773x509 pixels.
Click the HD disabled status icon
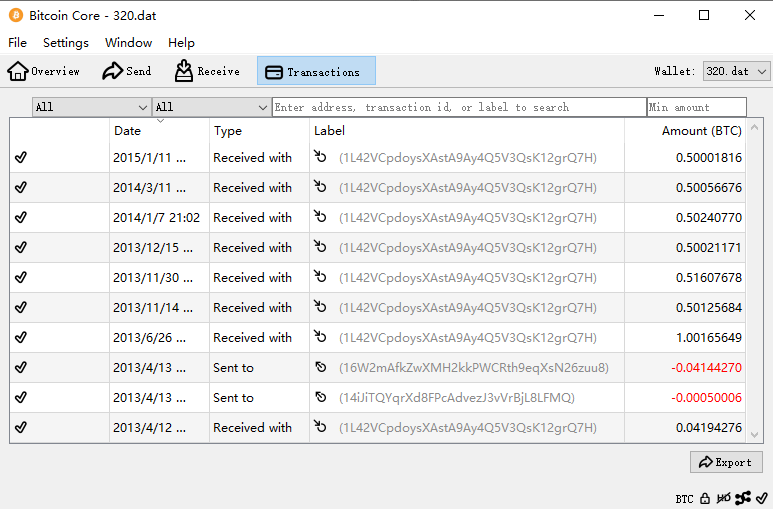click(x=723, y=498)
